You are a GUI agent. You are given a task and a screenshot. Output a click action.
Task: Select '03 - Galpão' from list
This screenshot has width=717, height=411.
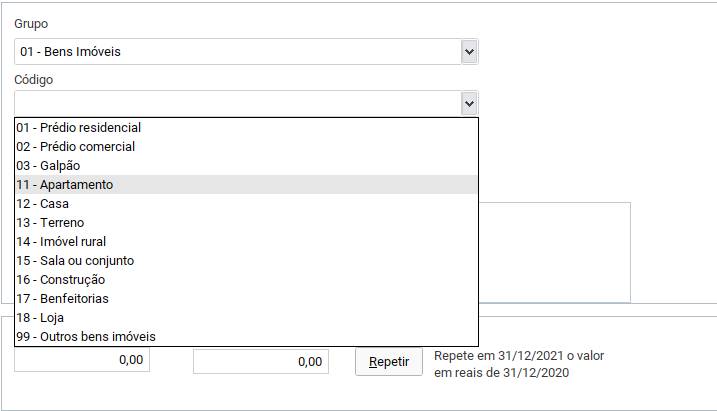click(x=48, y=166)
